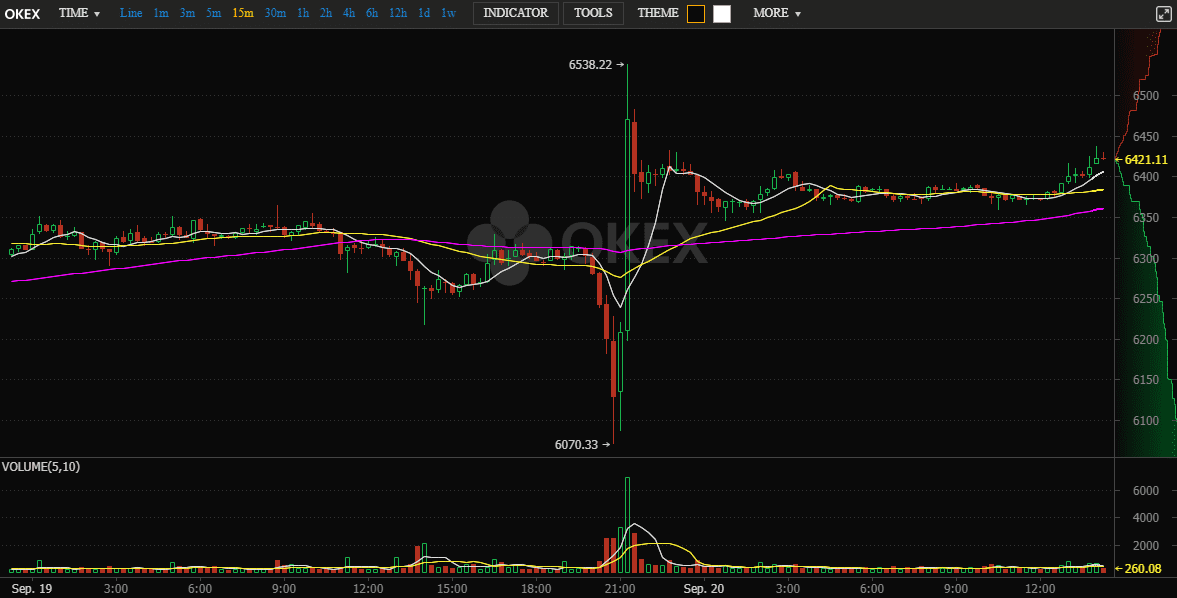Click the fullscreen expand icon
Viewport: 1177px width, 598px height.
[x=1163, y=14]
